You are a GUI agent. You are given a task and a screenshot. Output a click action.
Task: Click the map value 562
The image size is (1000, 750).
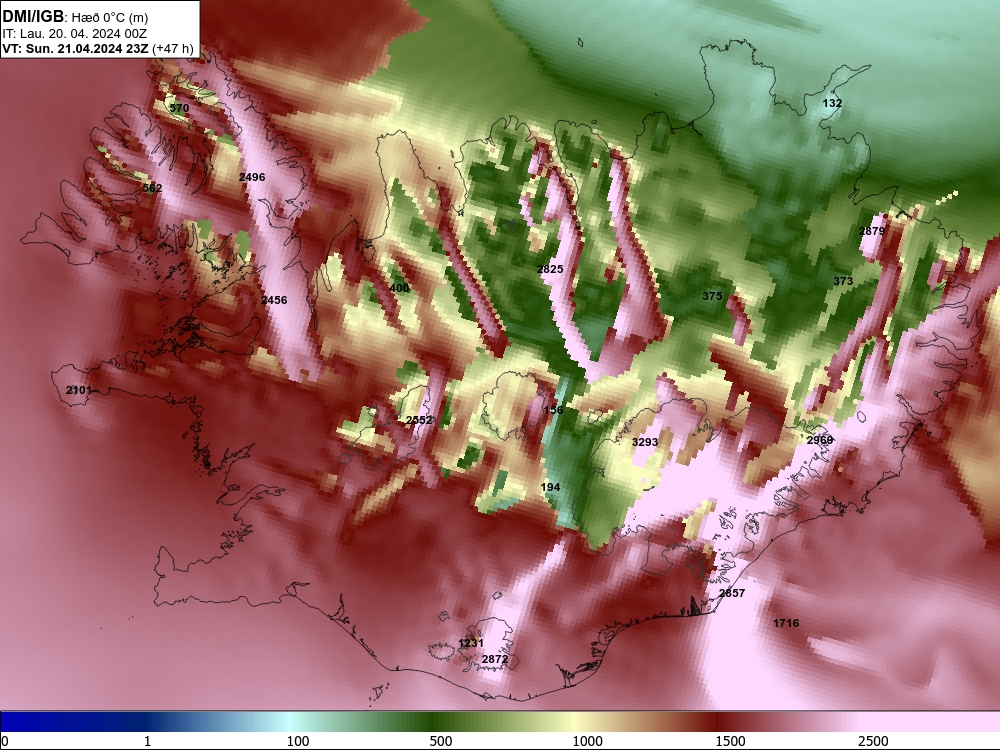152,188
